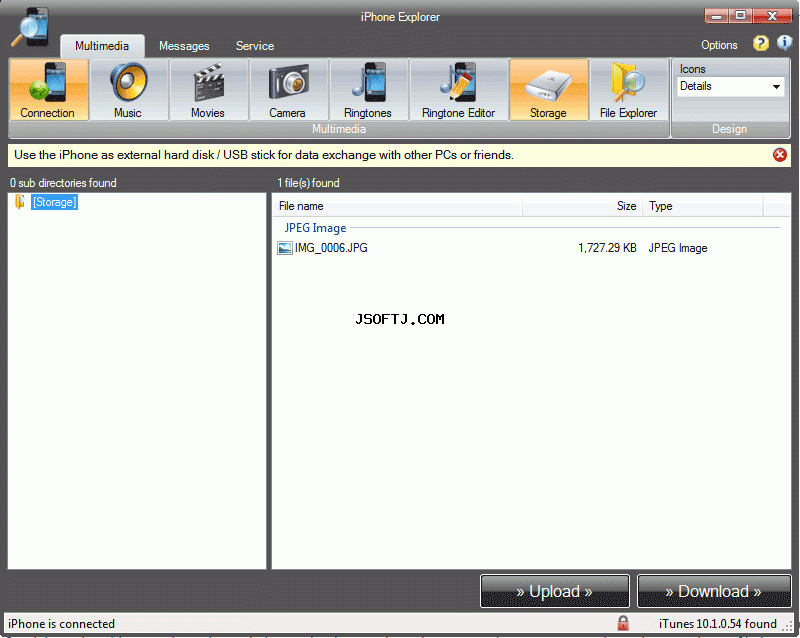Select the [Storage] tree node
The height and width of the screenshot is (638, 800).
pyautogui.click(x=55, y=202)
